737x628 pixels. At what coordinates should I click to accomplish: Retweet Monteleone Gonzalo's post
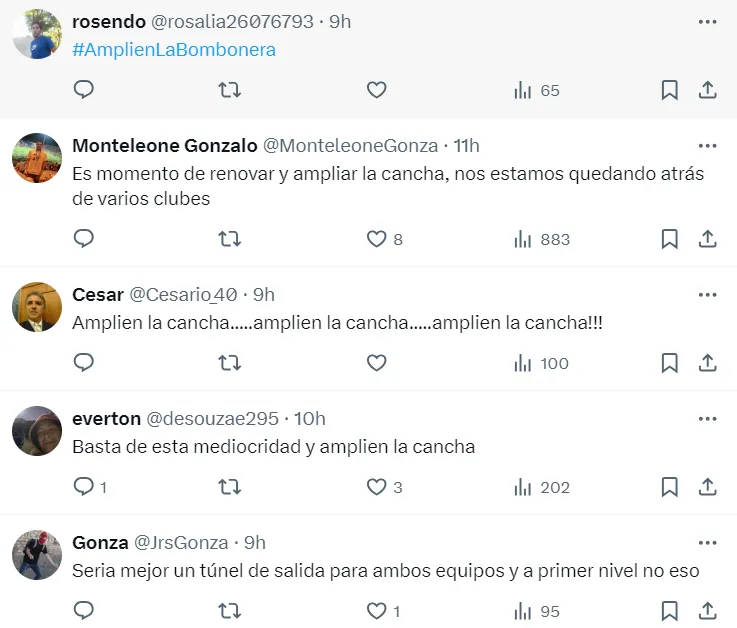[x=229, y=239]
